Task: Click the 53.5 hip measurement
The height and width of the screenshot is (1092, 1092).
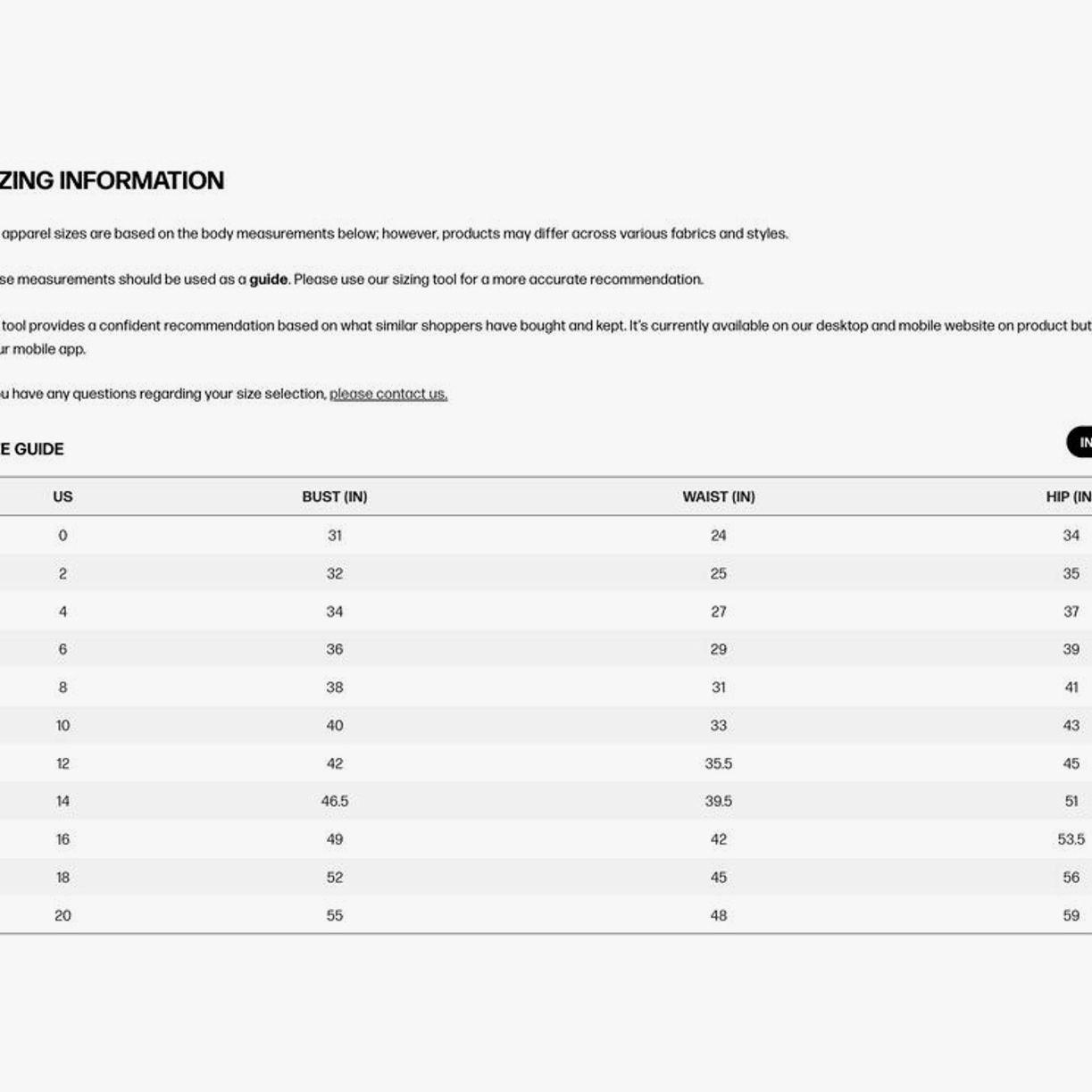Action: coord(1071,839)
